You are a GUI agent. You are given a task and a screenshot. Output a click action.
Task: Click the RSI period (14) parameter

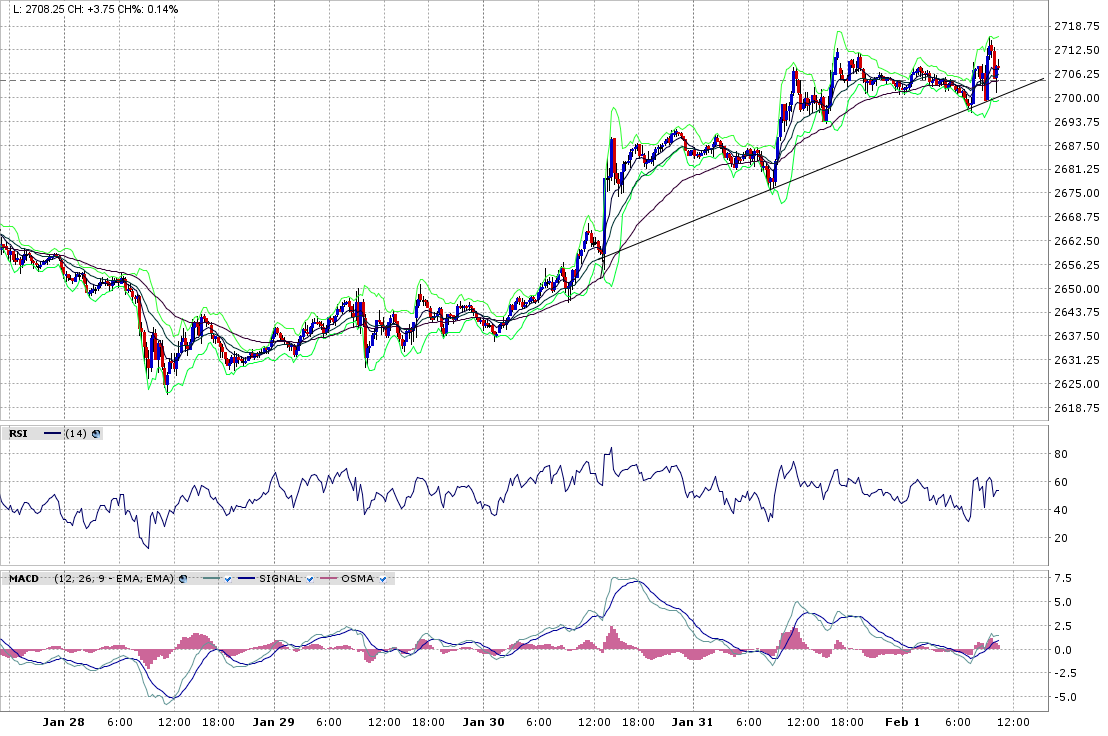coord(75,433)
